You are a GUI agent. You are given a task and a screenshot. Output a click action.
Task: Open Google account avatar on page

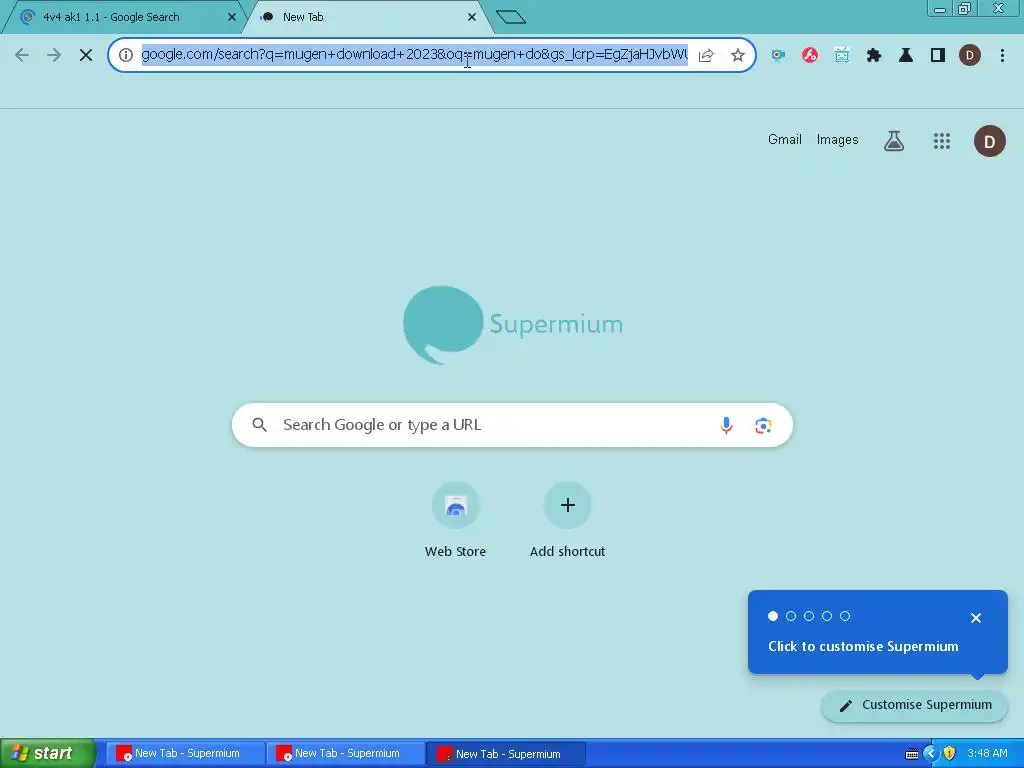click(x=989, y=141)
